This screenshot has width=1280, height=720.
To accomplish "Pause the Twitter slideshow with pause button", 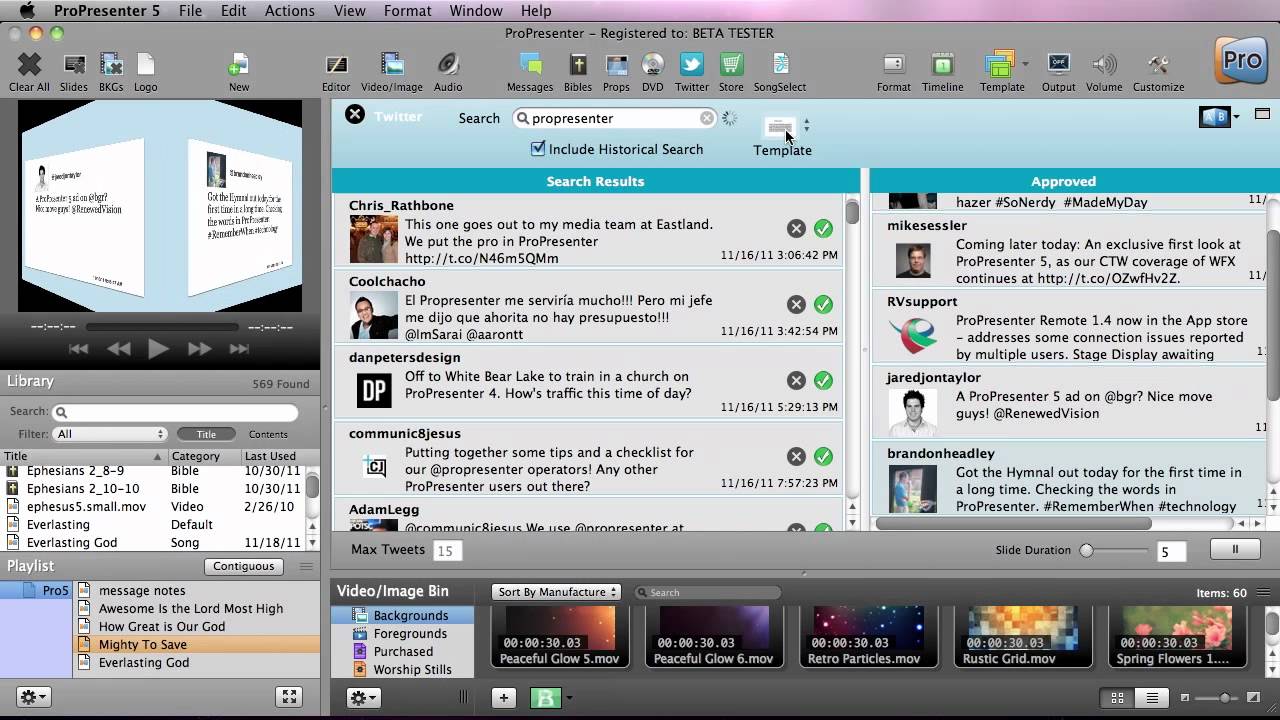I will coord(1235,549).
